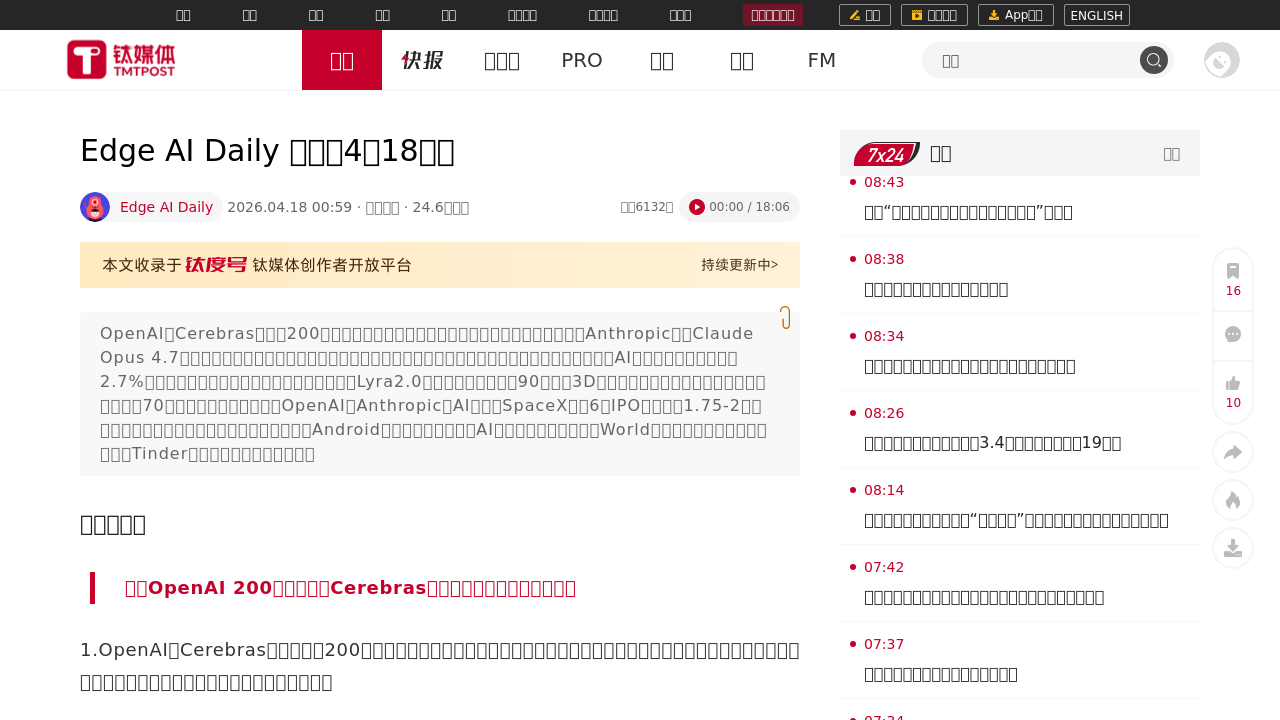Open the FM section tab
This screenshot has width=1280, height=720.
[x=821, y=60]
